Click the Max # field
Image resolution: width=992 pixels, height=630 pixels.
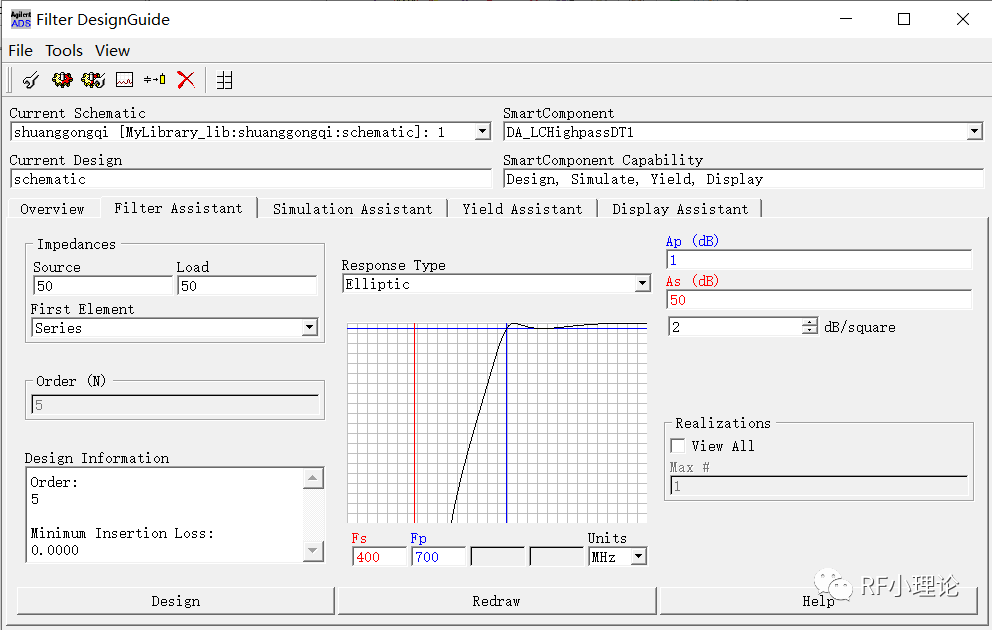coord(819,486)
